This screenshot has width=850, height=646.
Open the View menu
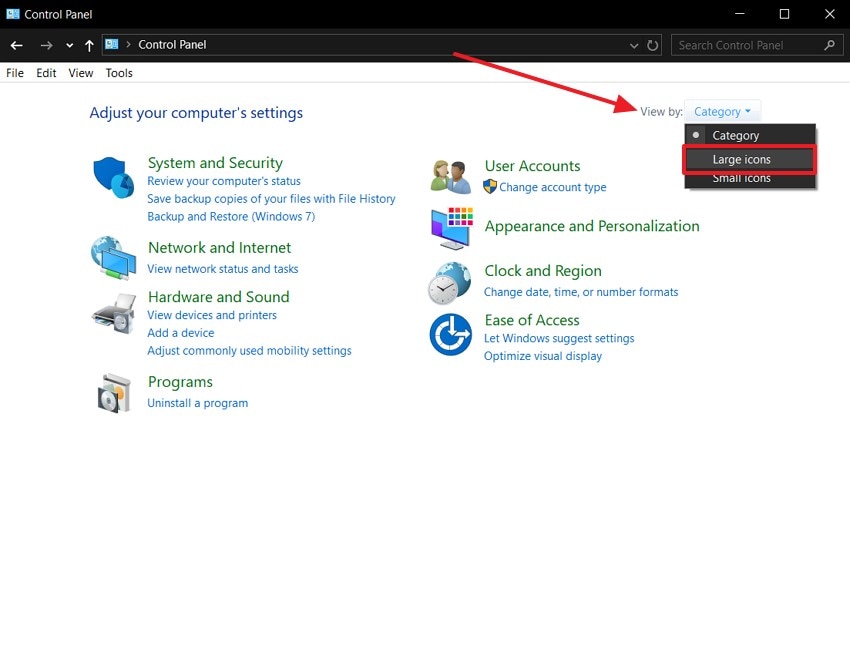coord(81,73)
